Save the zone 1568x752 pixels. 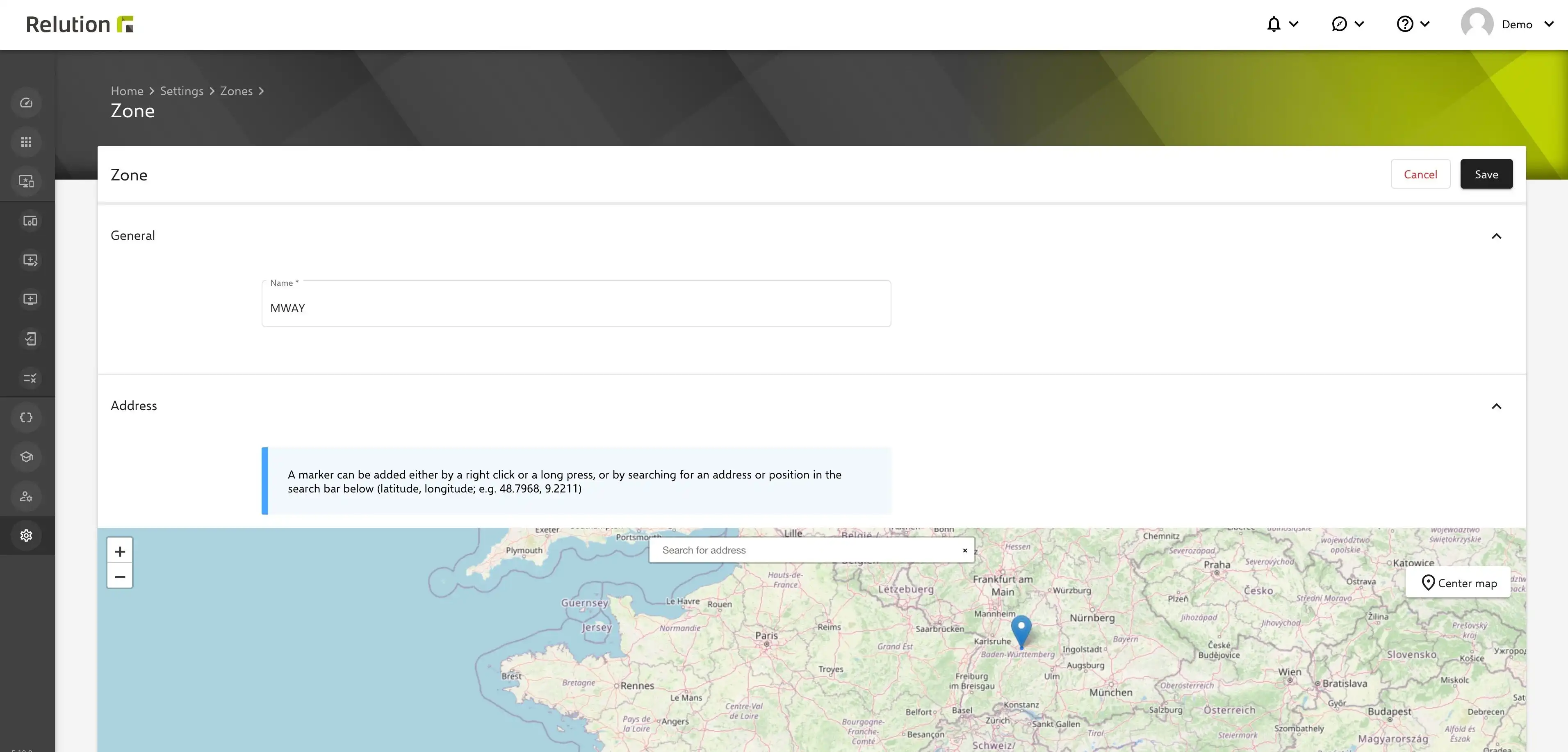tap(1486, 174)
